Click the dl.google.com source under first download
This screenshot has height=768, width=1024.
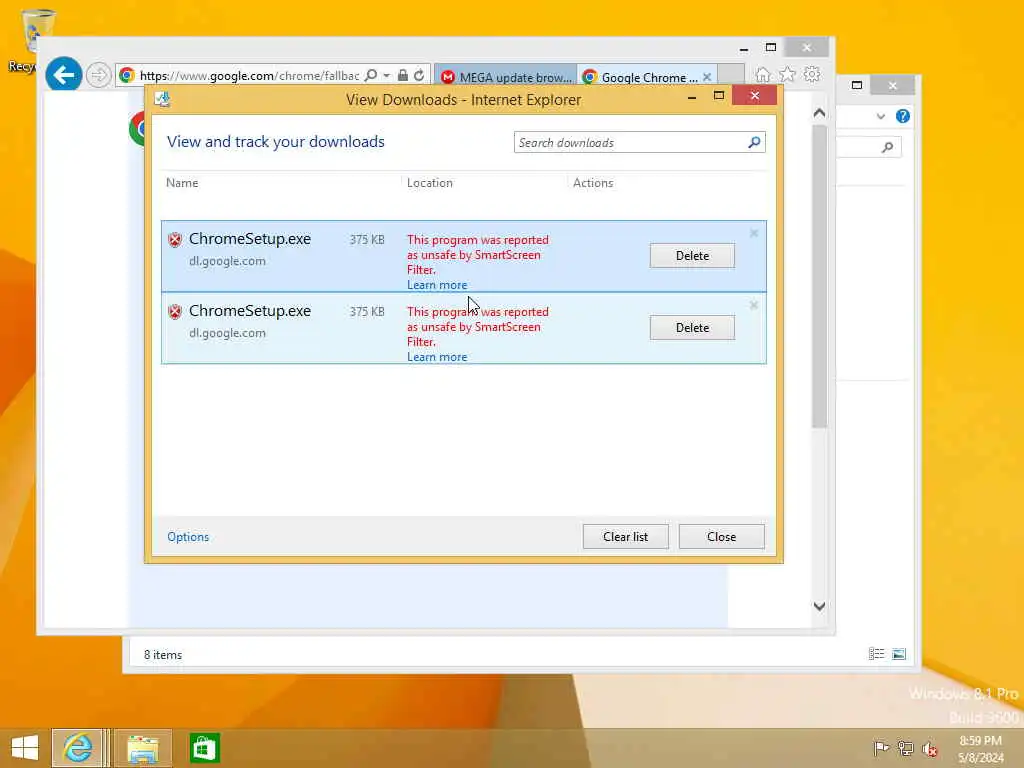(x=227, y=261)
